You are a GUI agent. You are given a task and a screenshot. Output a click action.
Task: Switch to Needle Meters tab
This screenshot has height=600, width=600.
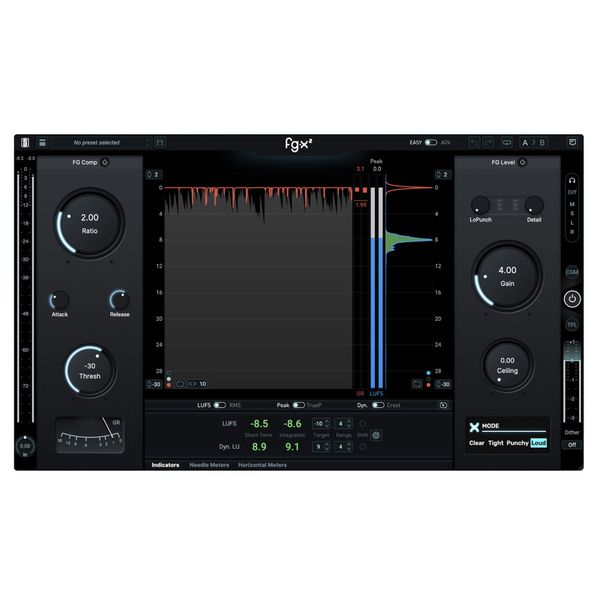209,465
